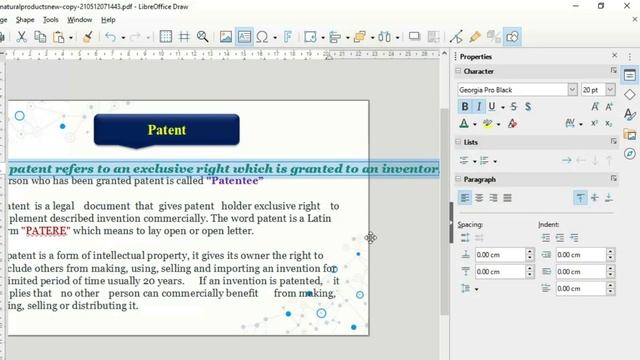Align paragraph to center
Screen dimensions: 640x360
[x=479, y=198]
